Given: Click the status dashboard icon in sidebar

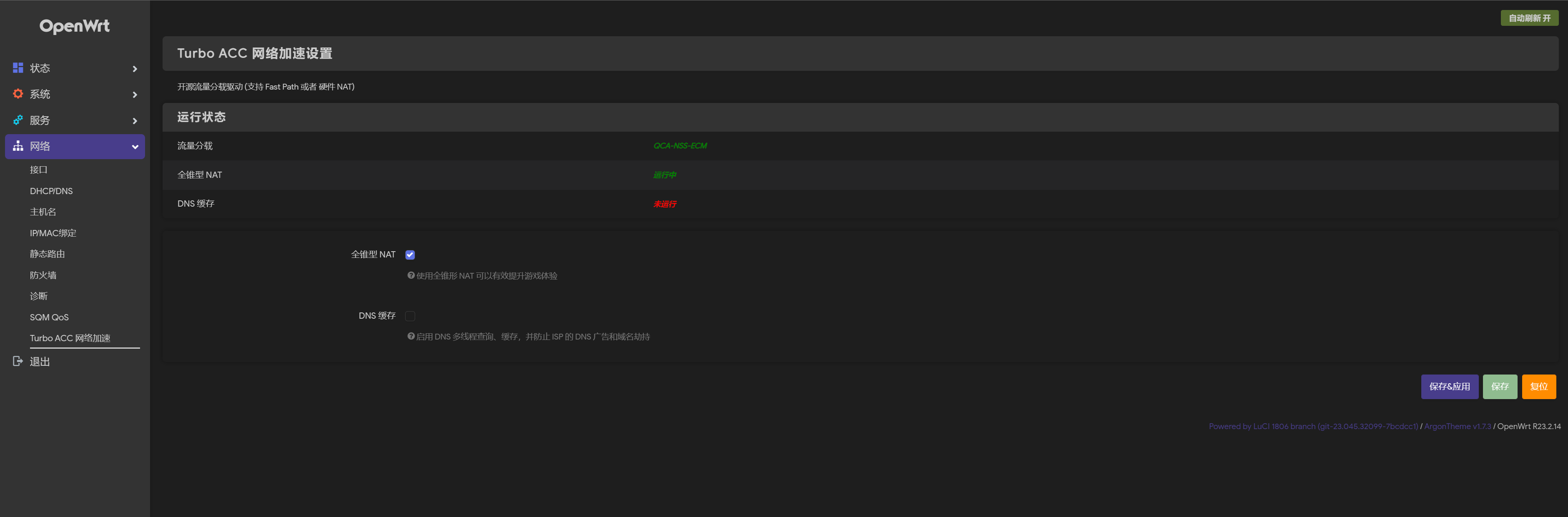Looking at the screenshot, I should pyautogui.click(x=18, y=67).
